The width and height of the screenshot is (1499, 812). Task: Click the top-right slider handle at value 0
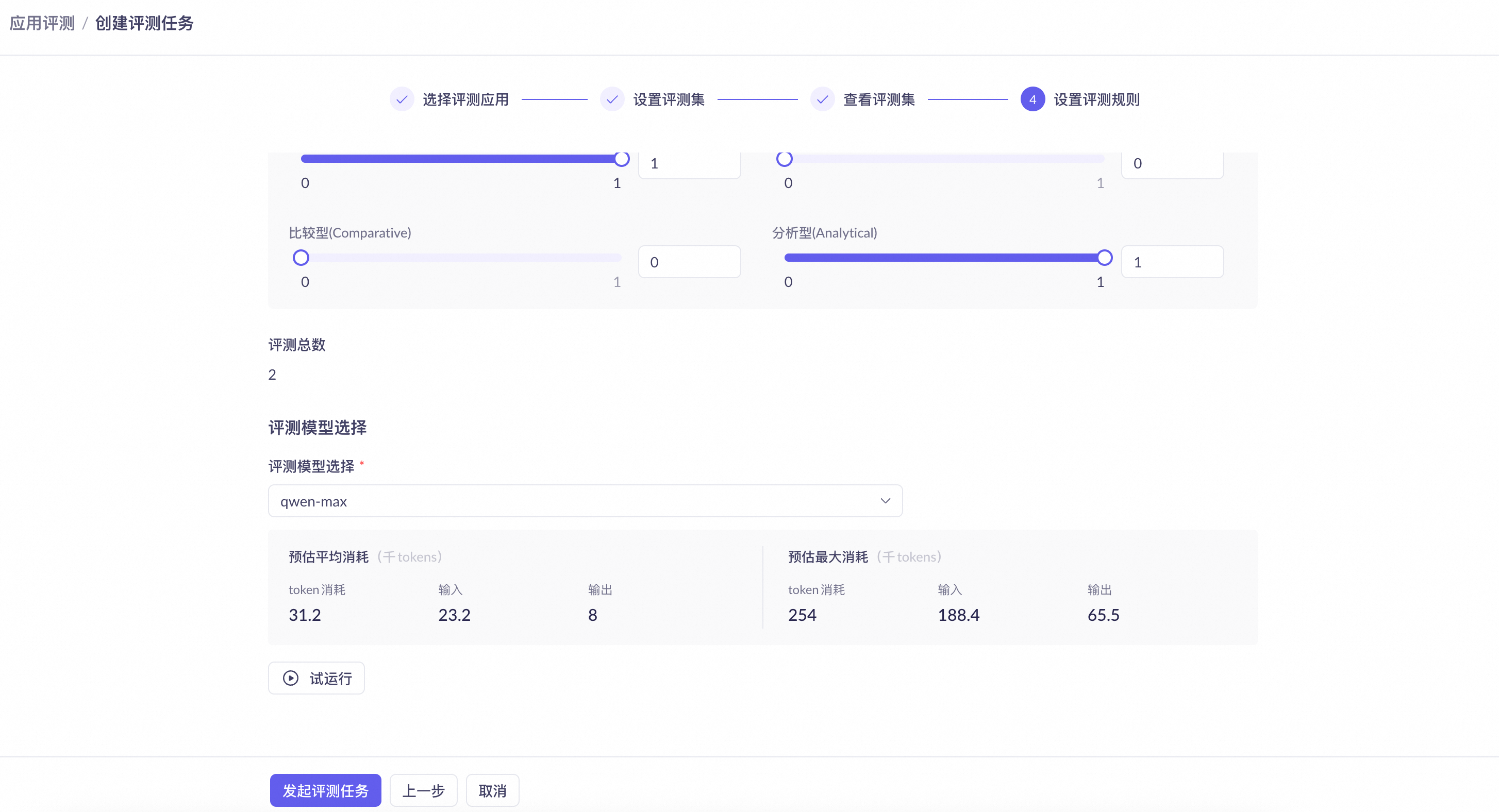pyautogui.click(x=785, y=159)
